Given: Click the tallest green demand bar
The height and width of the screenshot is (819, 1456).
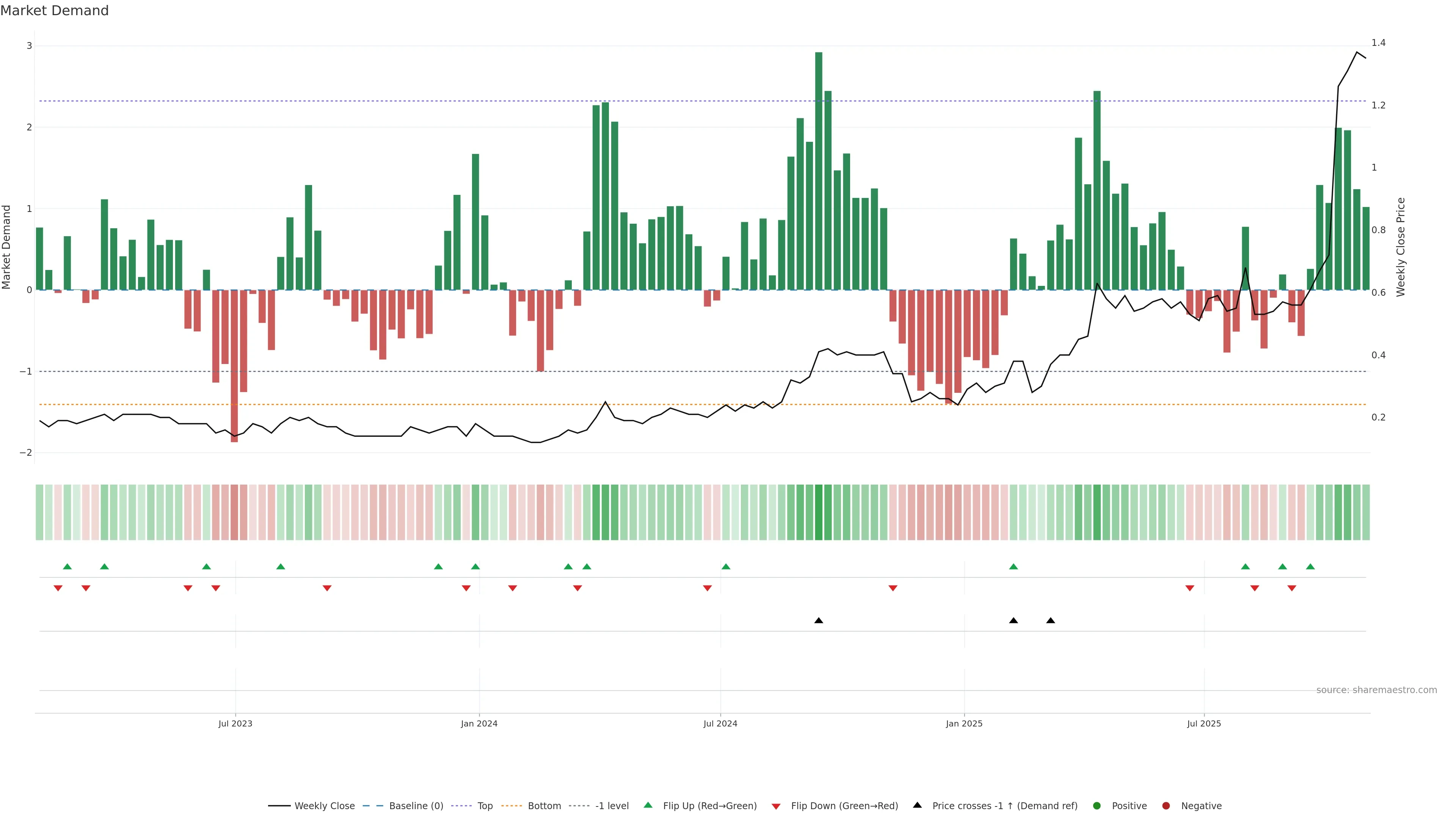Looking at the screenshot, I should coord(819,169).
